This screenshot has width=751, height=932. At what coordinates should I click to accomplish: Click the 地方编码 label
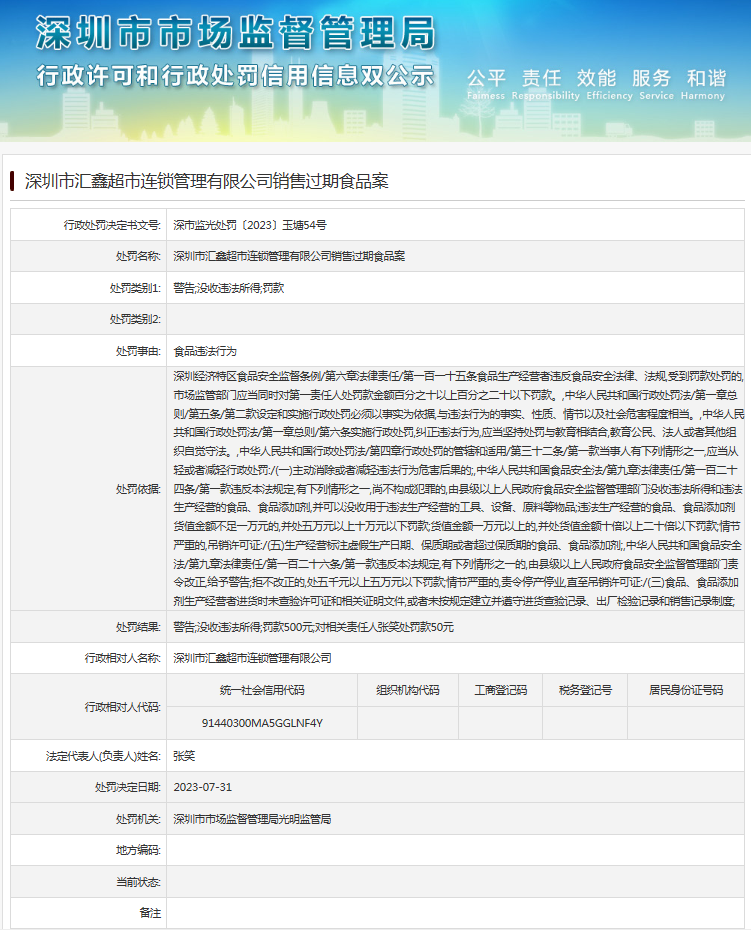click(x=138, y=851)
